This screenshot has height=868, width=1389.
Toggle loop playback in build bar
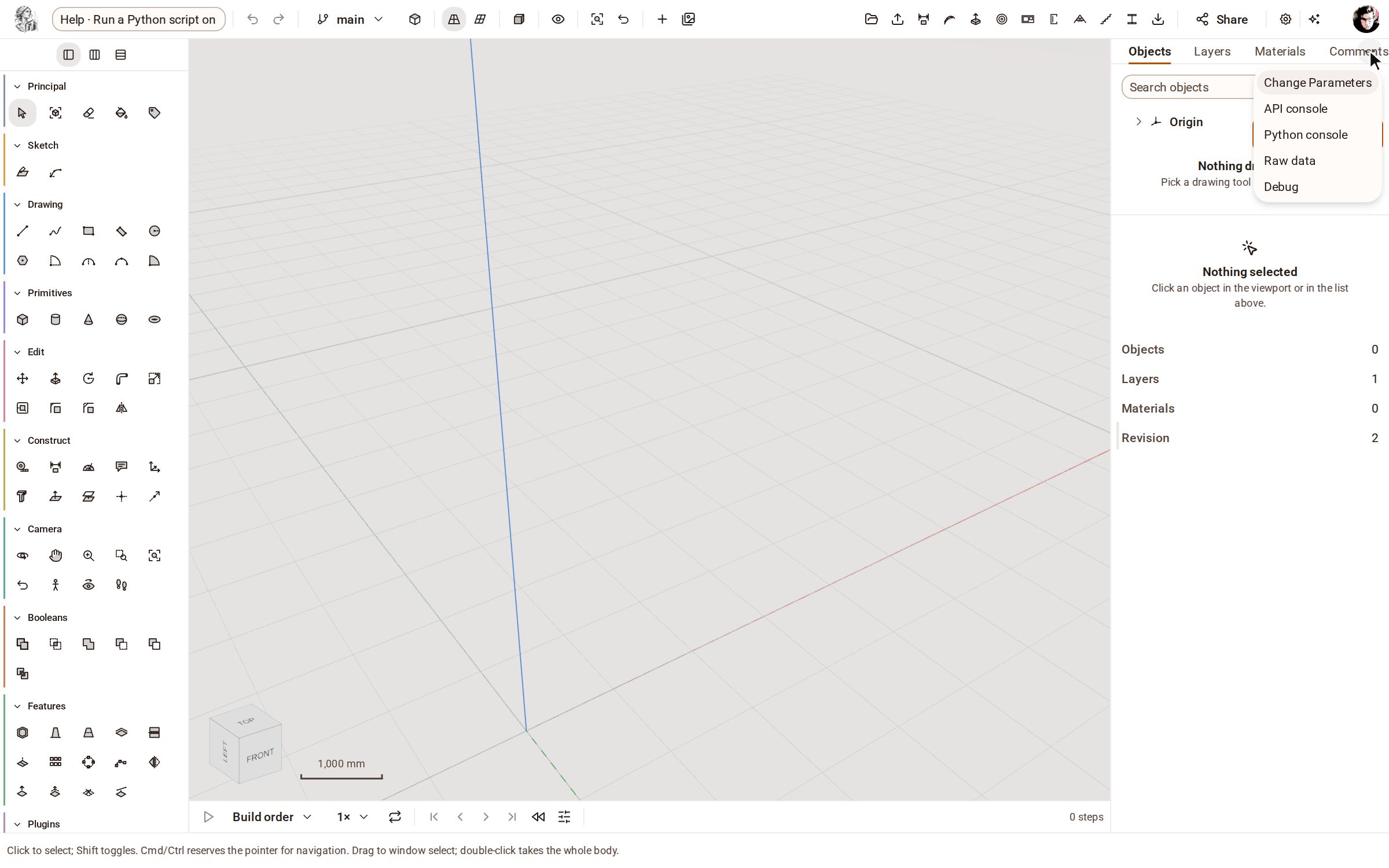coord(395,816)
